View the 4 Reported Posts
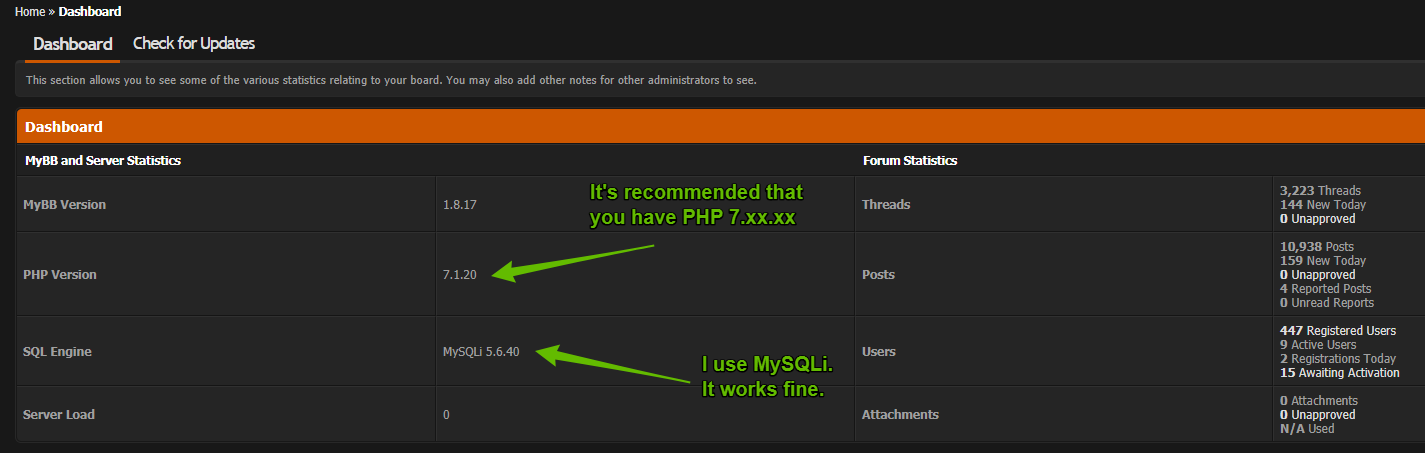The height and width of the screenshot is (453, 1425). [1326, 288]
